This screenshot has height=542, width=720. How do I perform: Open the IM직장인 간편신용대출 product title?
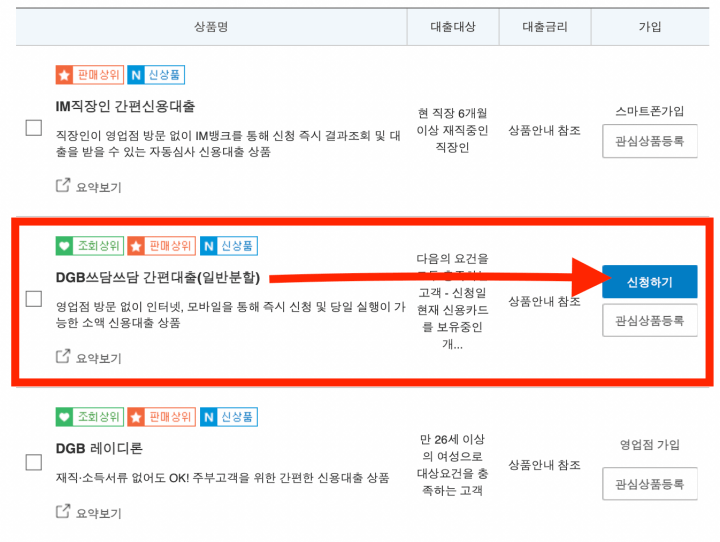point(125,106)
